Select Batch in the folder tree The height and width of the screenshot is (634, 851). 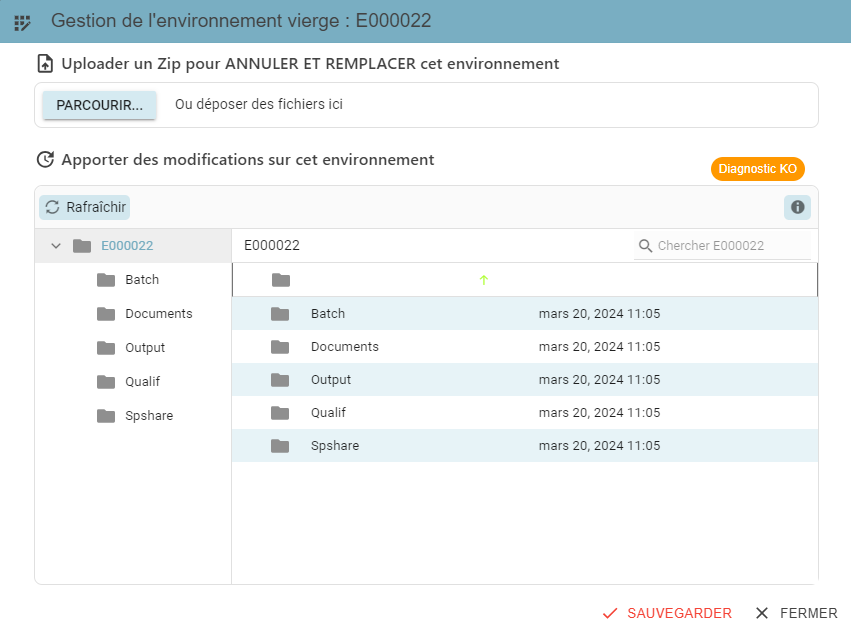142,280
